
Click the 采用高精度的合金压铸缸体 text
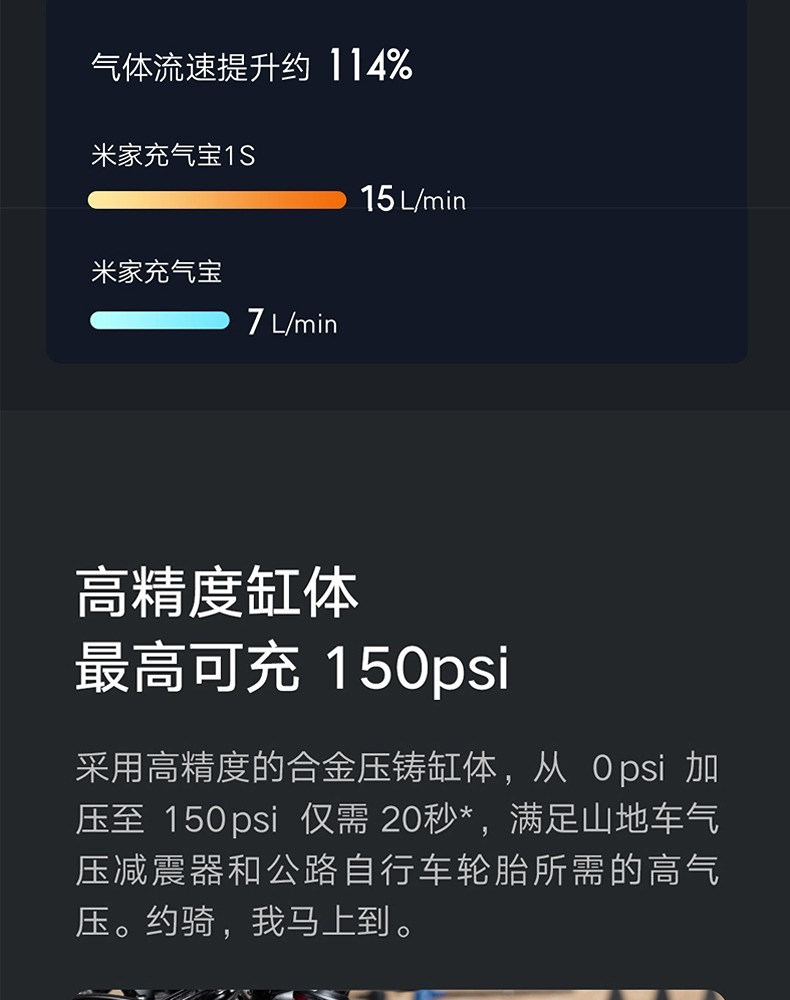[x=285, y=769]
